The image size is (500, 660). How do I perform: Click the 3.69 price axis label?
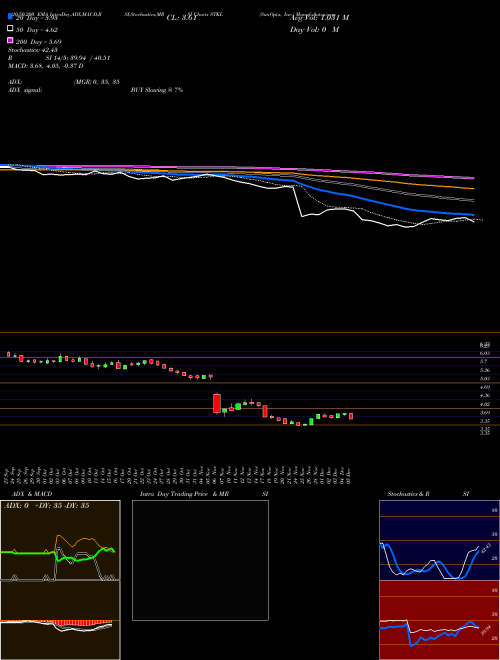(485, 412)
